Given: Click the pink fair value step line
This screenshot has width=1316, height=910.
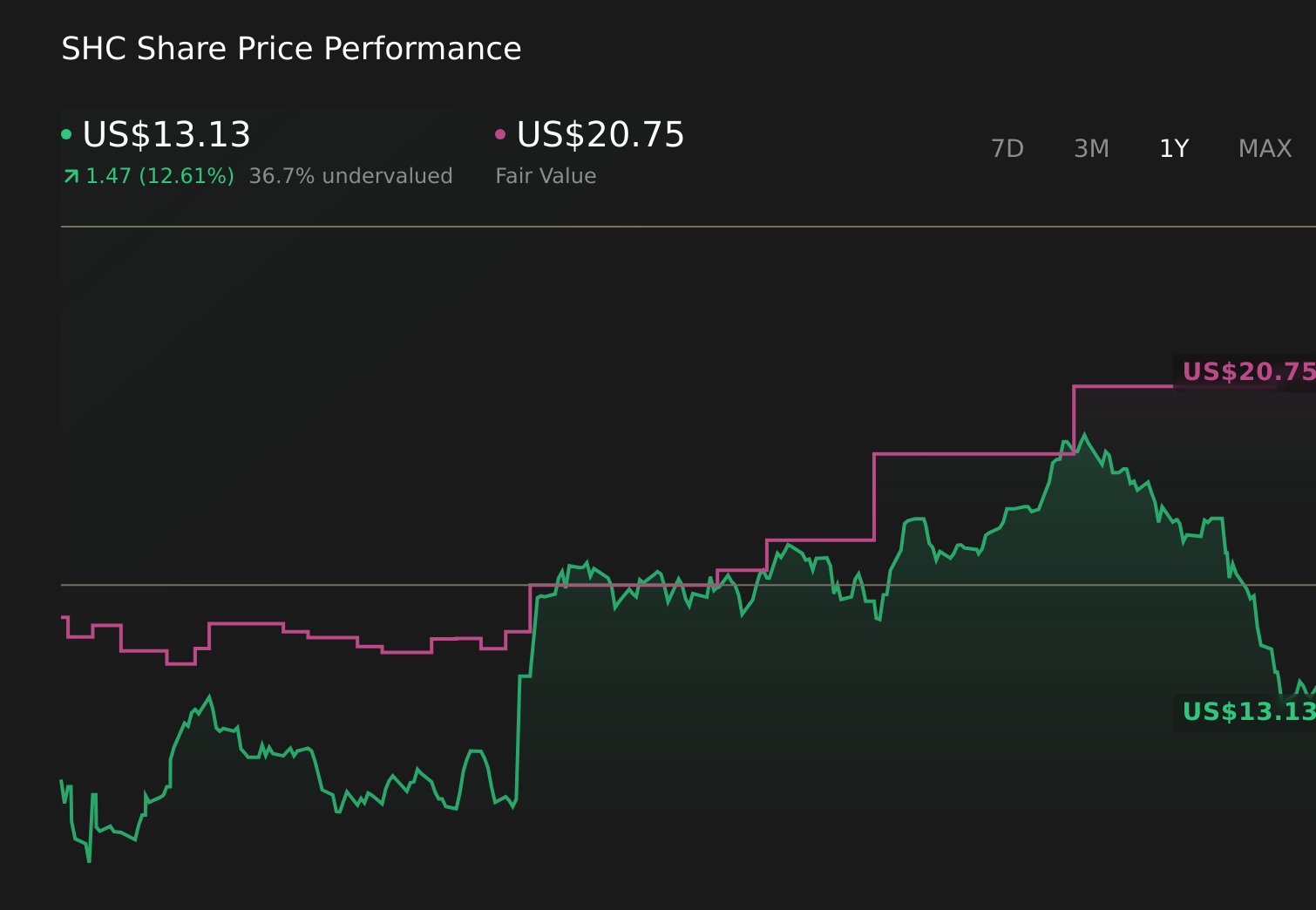Looking at the screenshot, I should (959, 454).
